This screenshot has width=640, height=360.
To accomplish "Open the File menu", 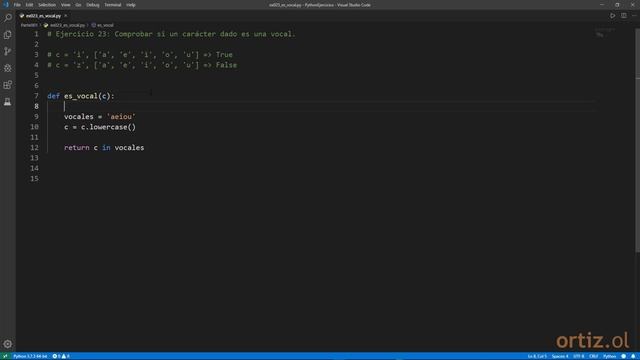I will pos(17,5).
